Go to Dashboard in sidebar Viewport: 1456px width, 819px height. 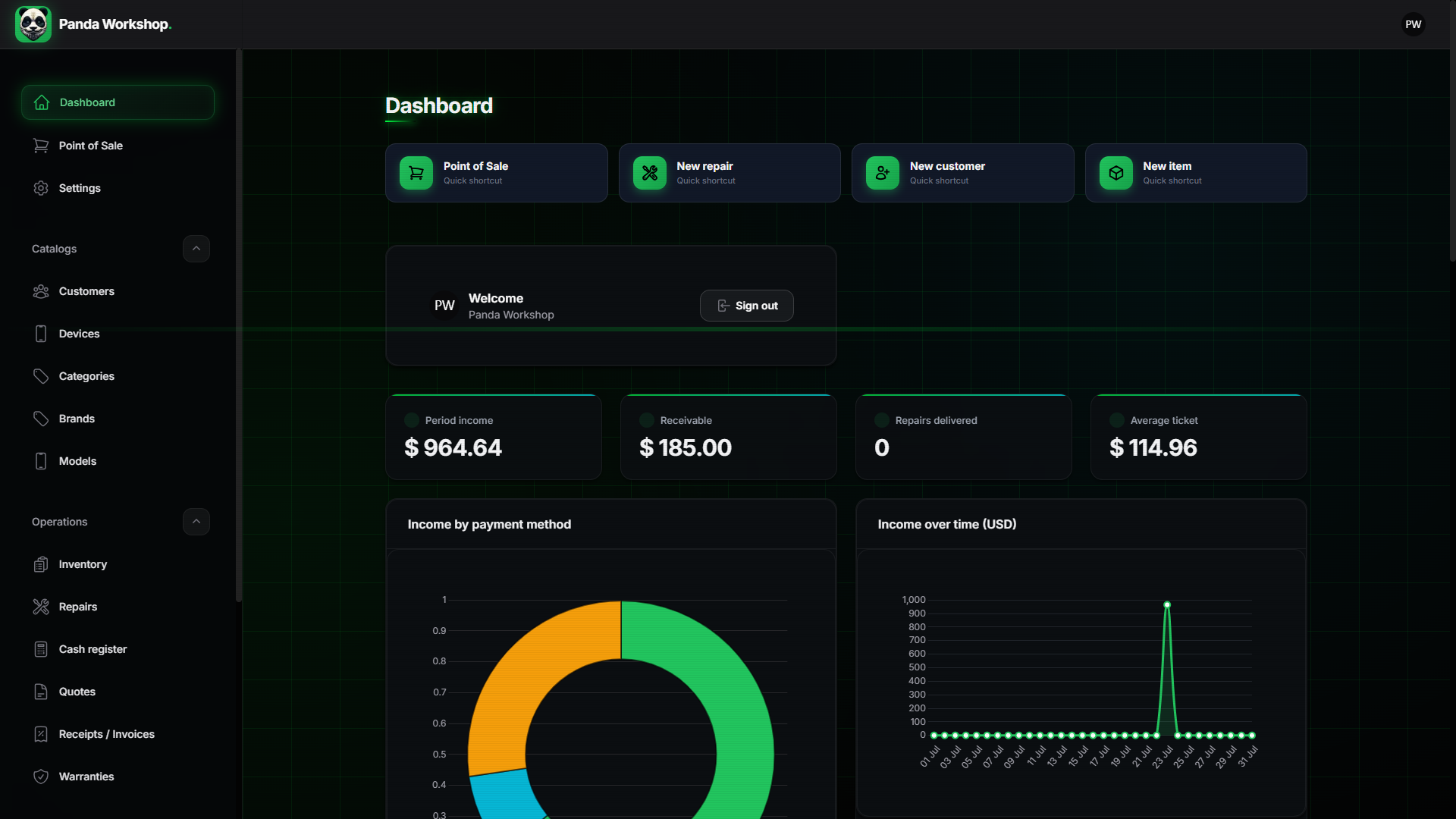click(x=118, y=102)
